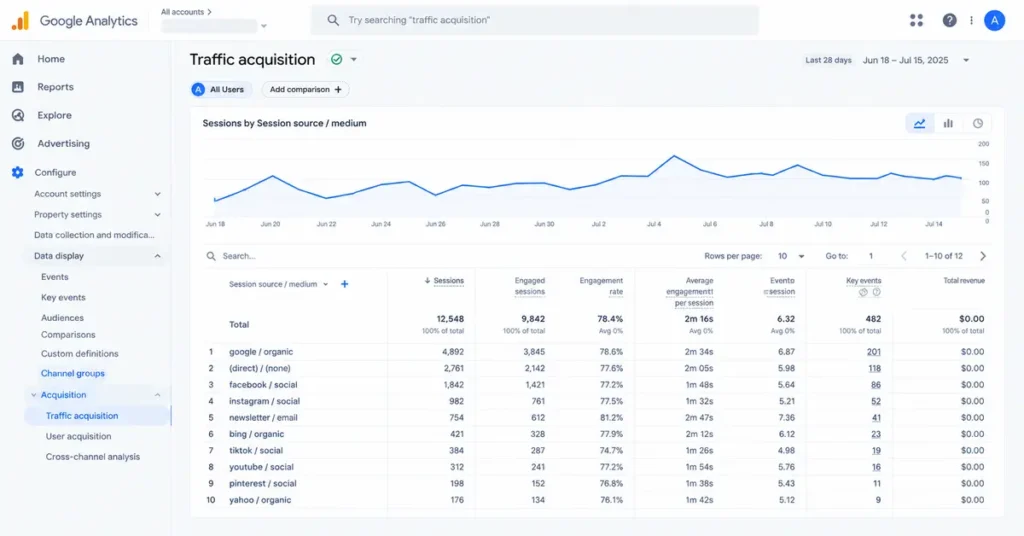Click the table search magnifier icon

[211, 256]
